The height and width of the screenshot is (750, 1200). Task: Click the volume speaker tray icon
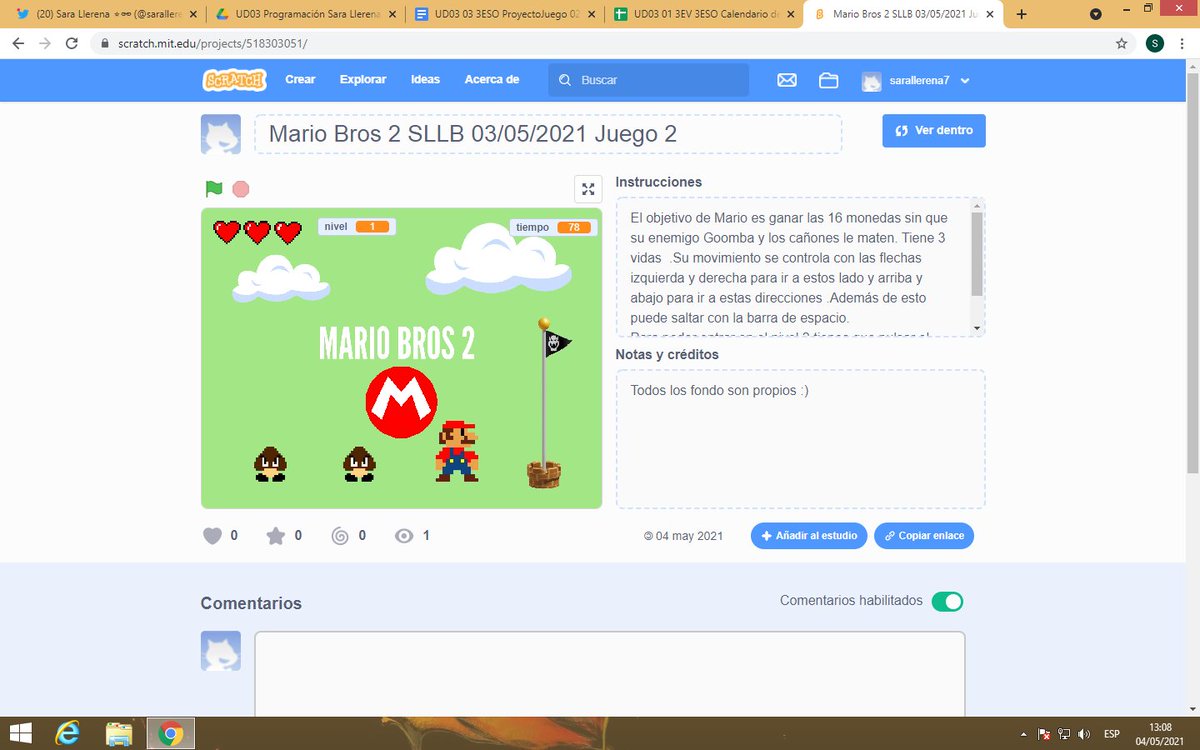[1083, 734]
